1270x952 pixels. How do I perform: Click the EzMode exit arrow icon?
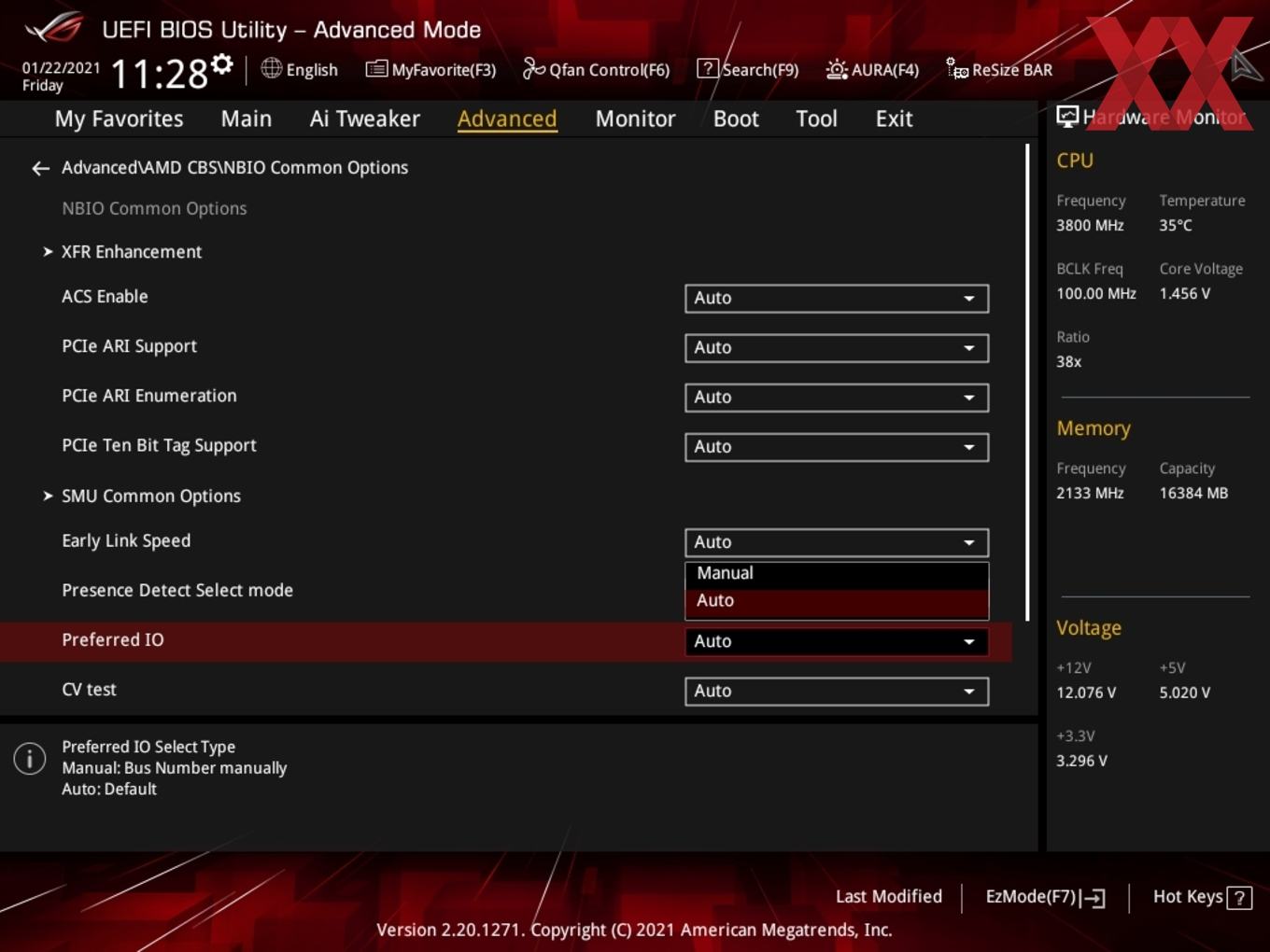pyautogui.click(x=1094, y=898)
